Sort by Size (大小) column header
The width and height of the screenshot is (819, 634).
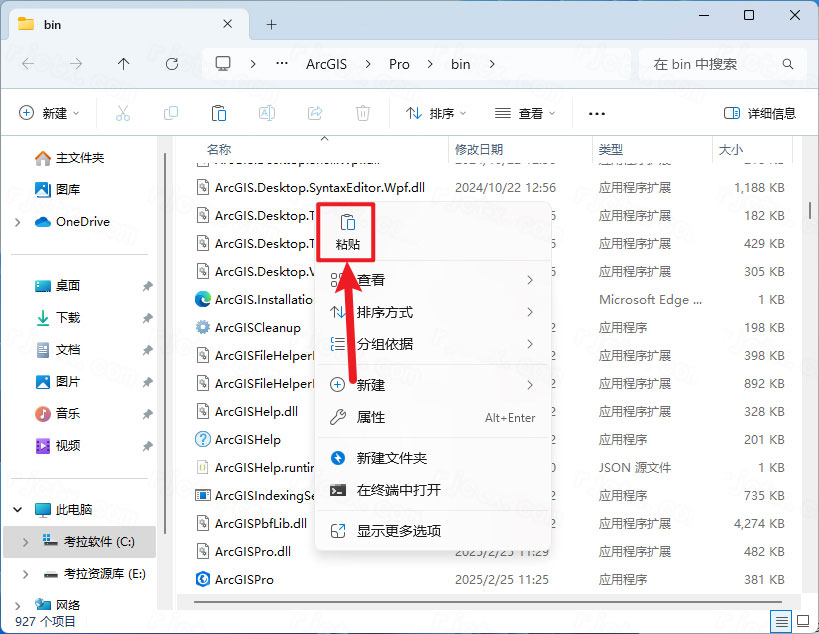(731, 149)
